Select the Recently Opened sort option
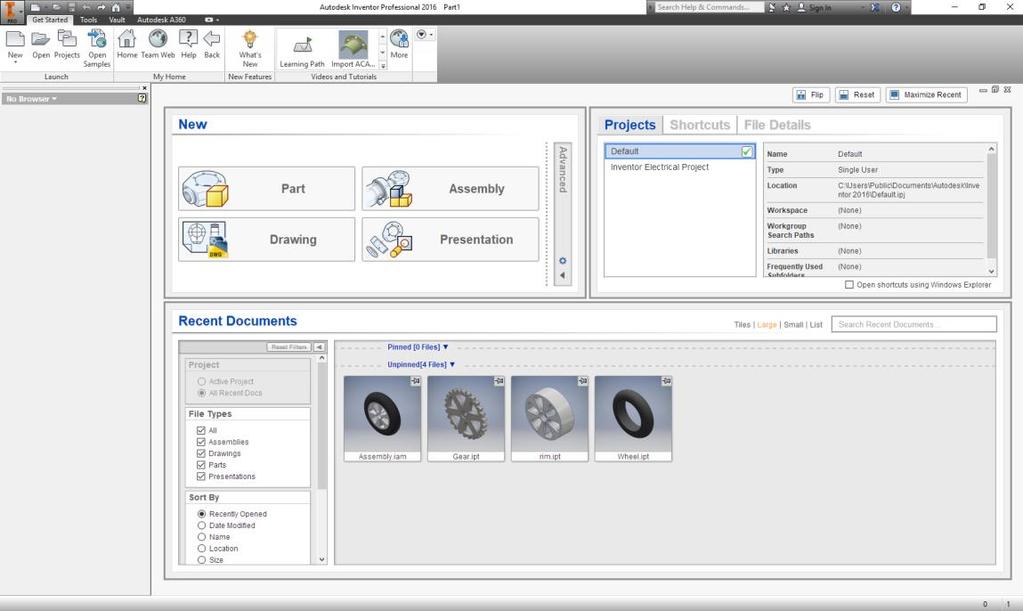Screen dimensions: 1023x611 (x=202, y=514)
